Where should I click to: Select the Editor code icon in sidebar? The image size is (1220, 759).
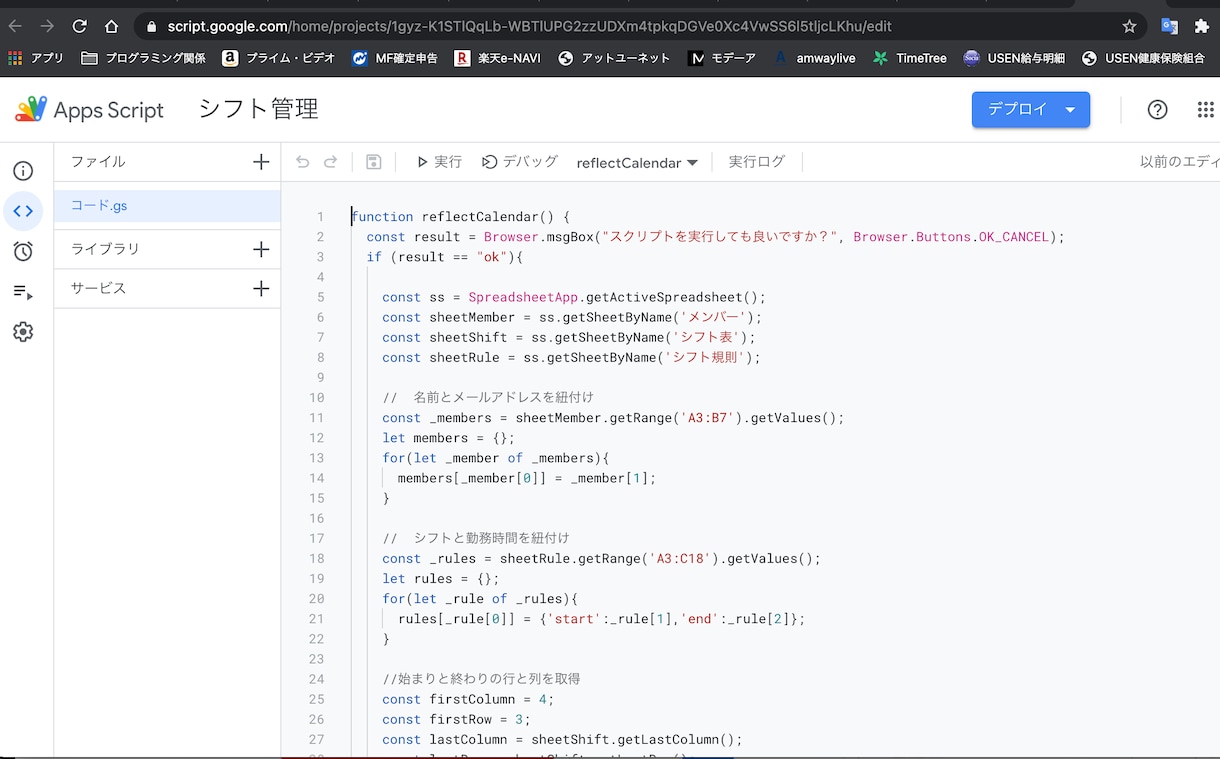click(23, 211)
